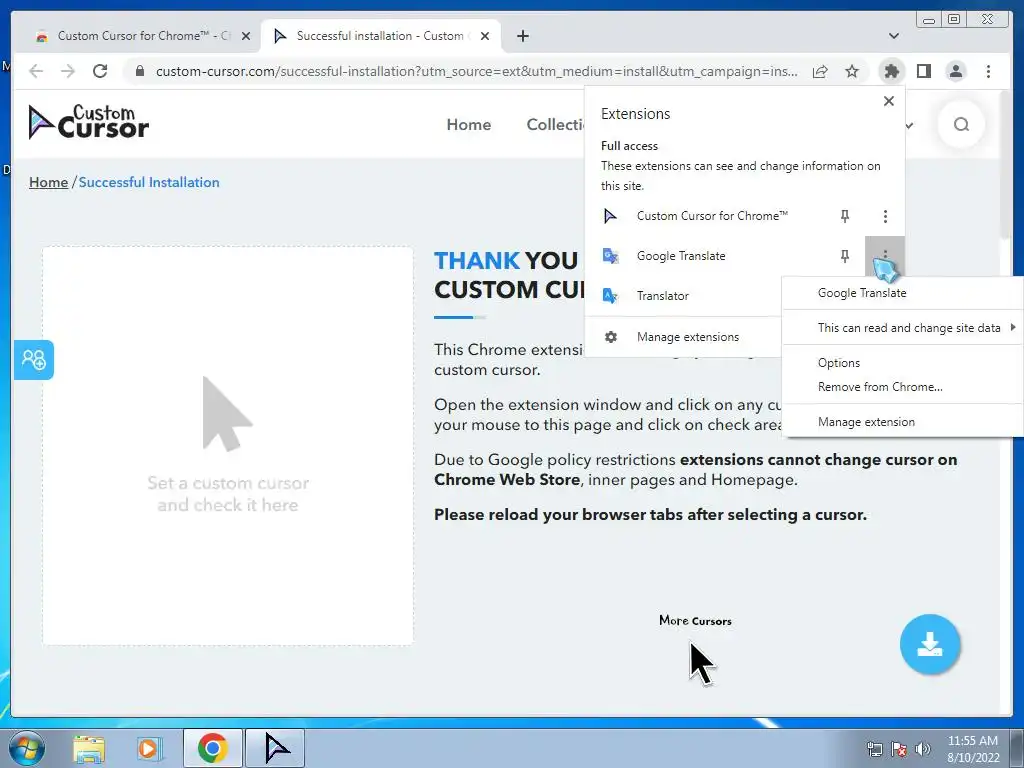Click the More Cursors link
This screenshot has height=768, width=1024.
[695, 620]
